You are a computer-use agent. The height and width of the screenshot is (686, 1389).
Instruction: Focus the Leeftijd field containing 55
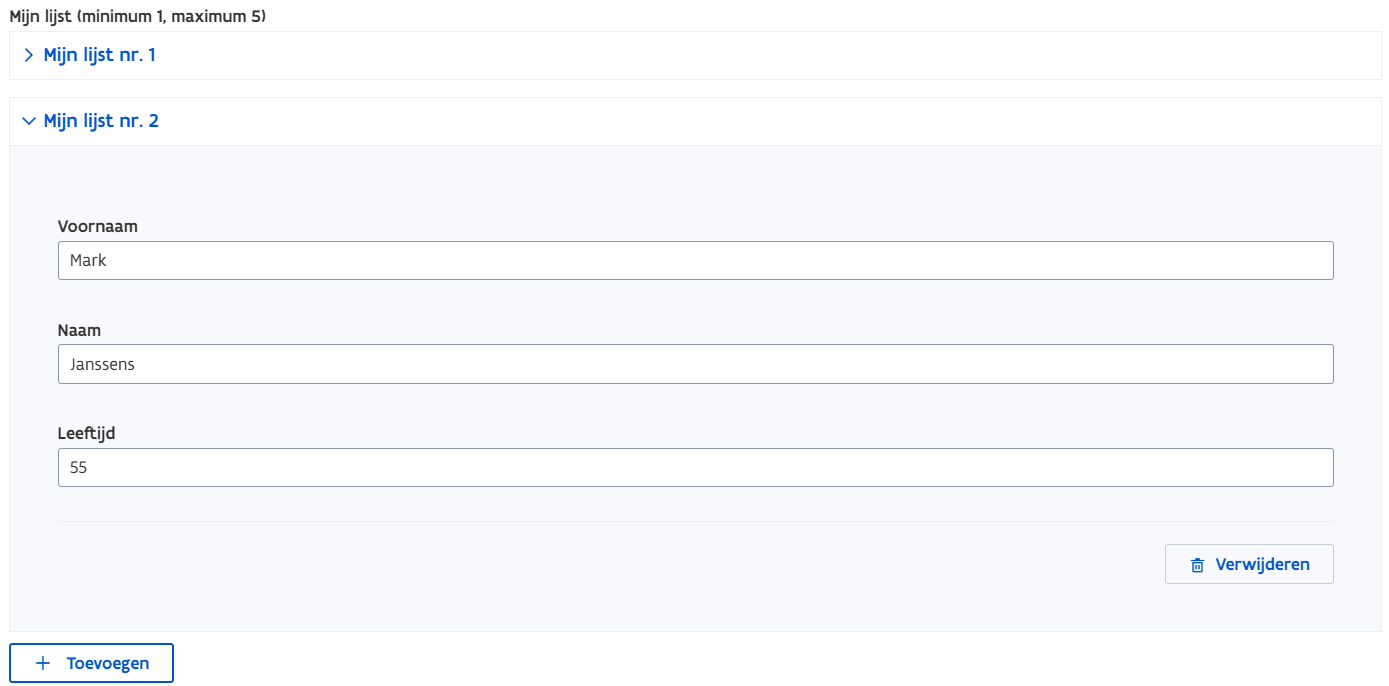[x=695, y=468]
